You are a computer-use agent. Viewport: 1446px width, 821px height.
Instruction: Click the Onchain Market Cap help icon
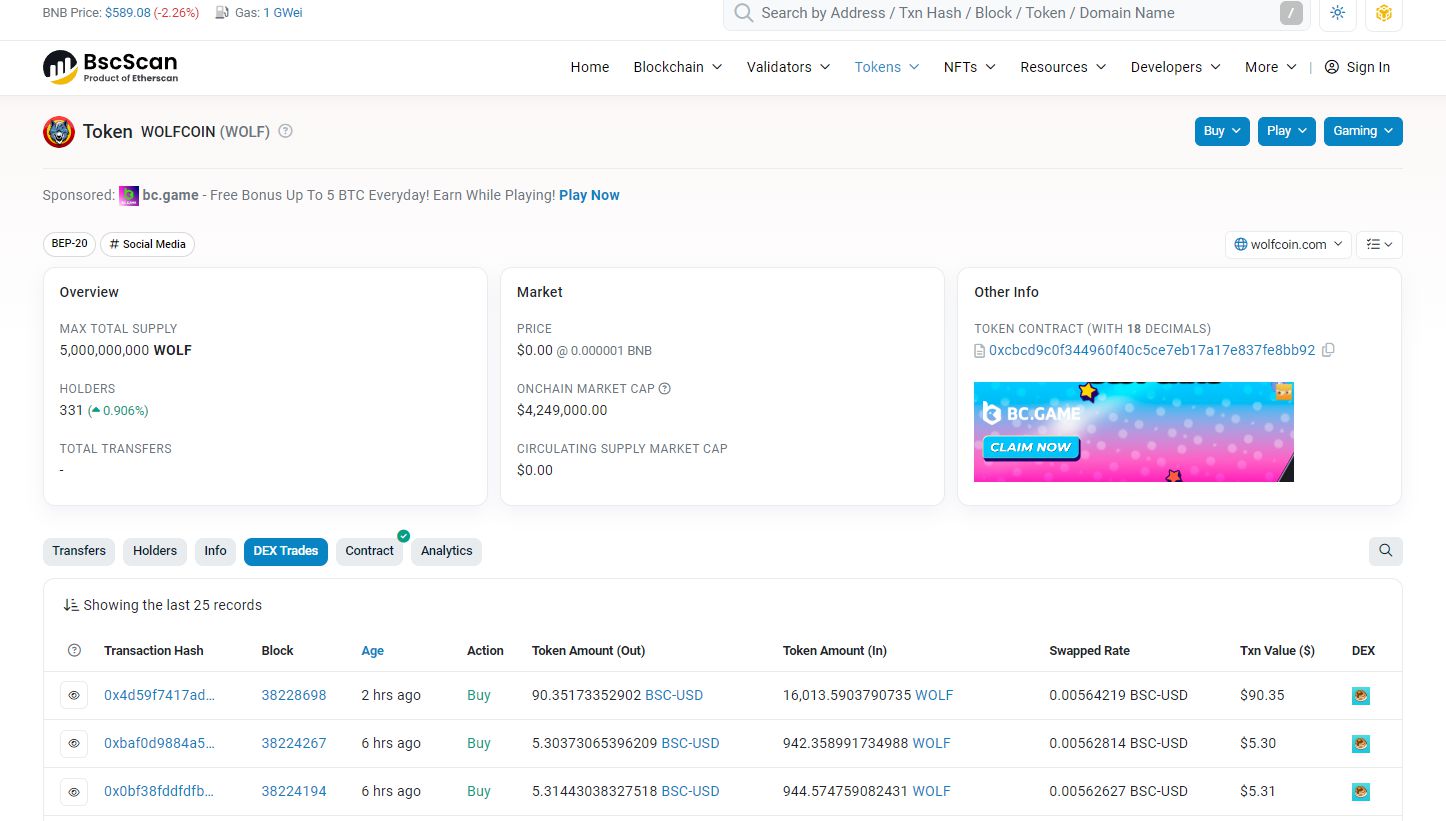[x=665, y=389]
